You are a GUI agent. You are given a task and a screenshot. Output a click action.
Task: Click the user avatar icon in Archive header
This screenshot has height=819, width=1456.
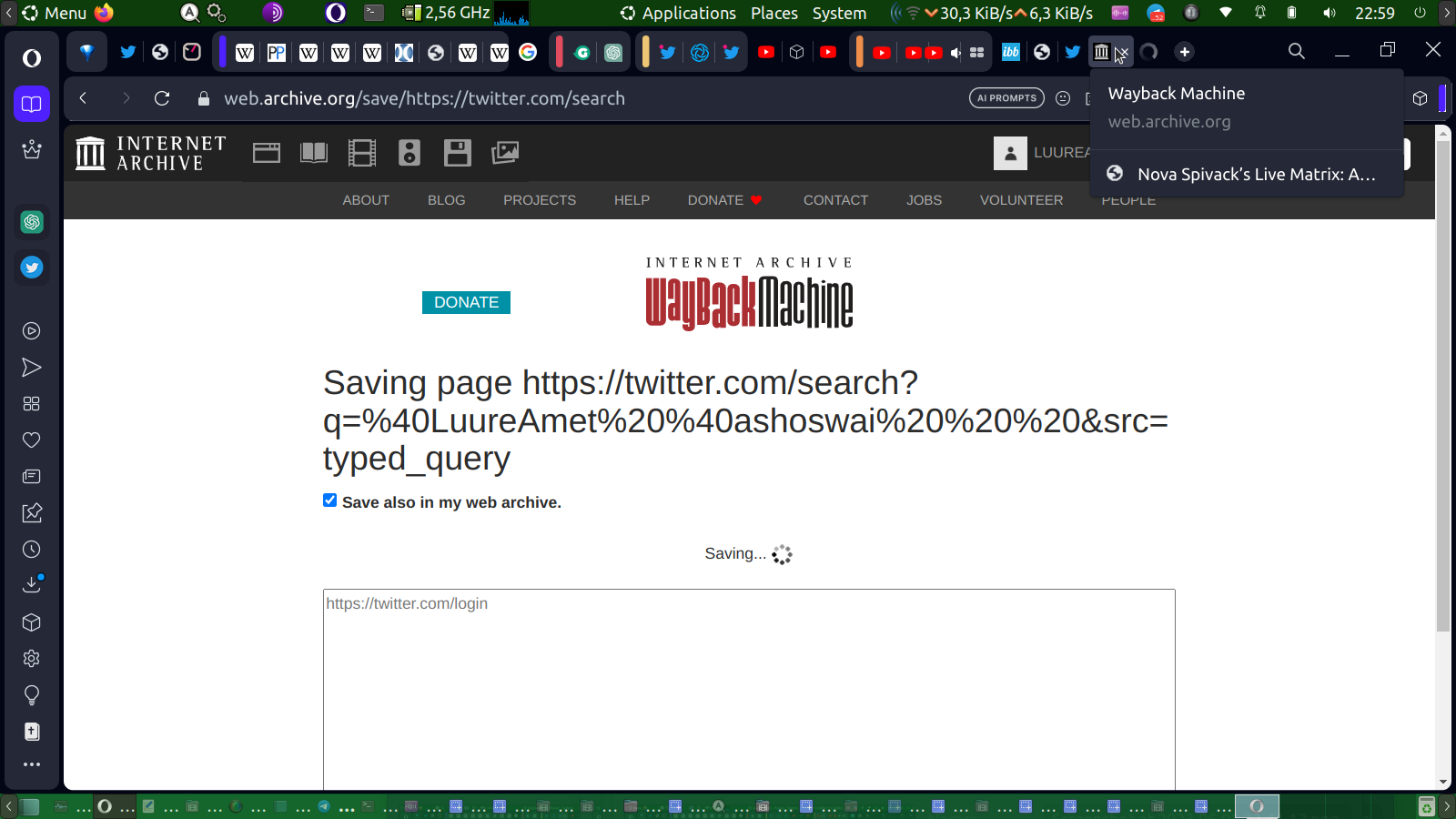1010,154
